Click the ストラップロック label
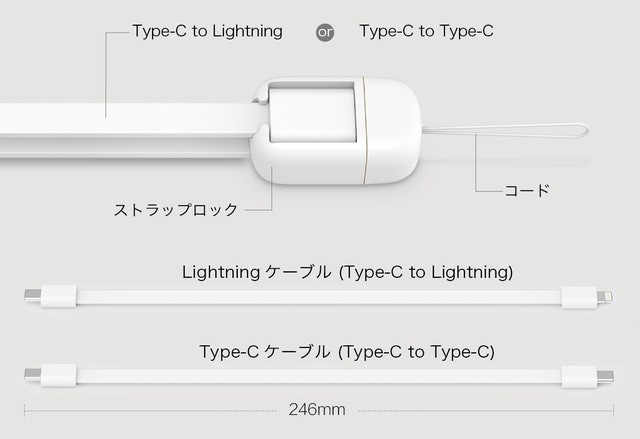 [x=176, y=210]
